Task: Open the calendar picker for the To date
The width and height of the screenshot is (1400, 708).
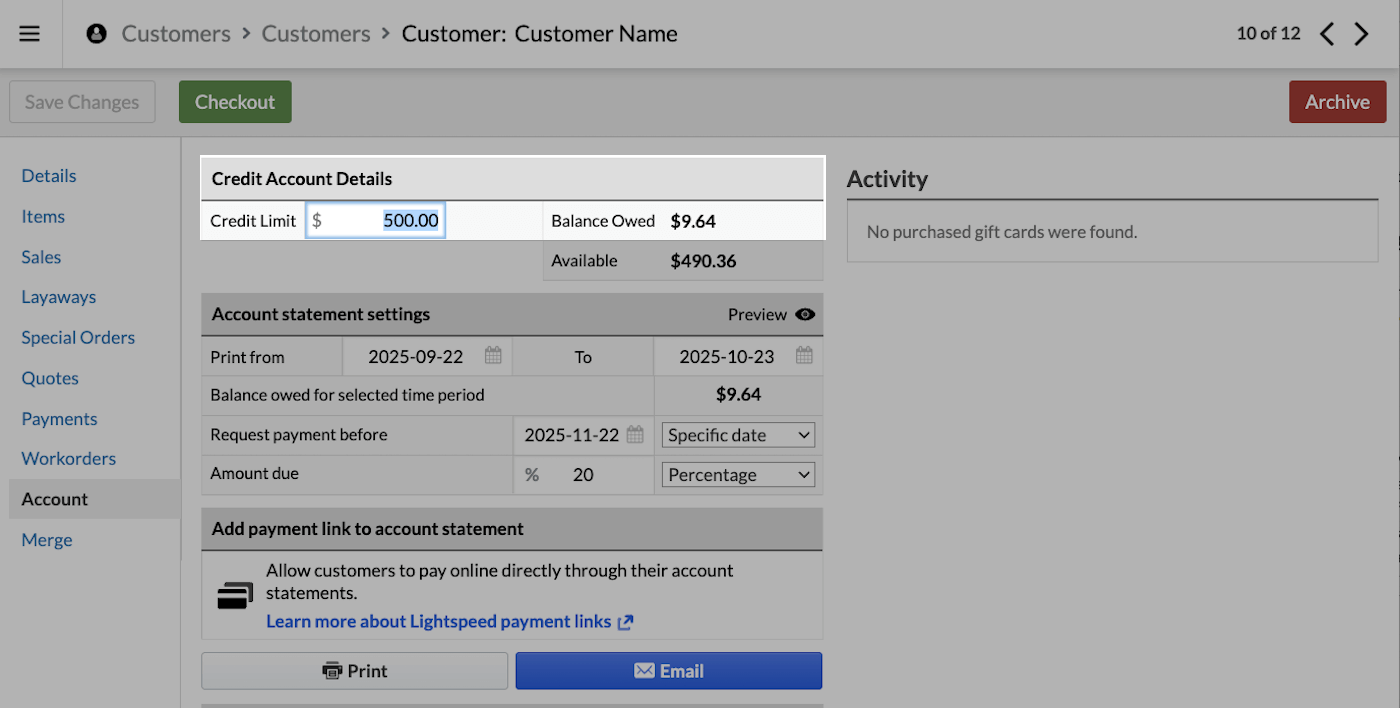Action: (804, 355)
